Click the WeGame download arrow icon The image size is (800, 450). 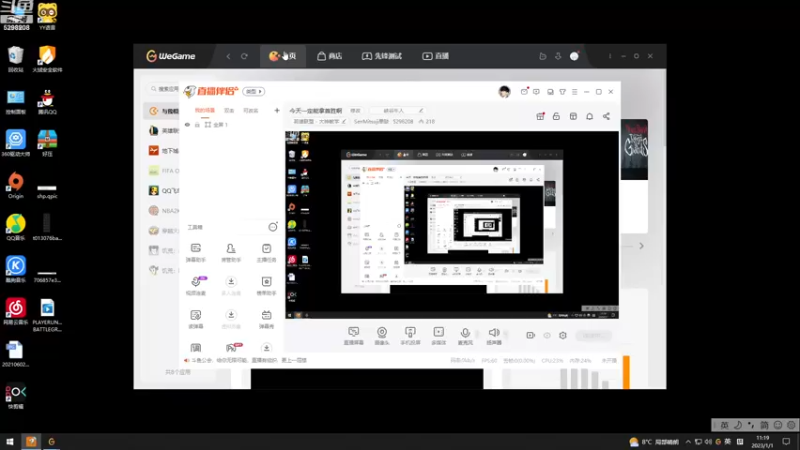(558, 56)
